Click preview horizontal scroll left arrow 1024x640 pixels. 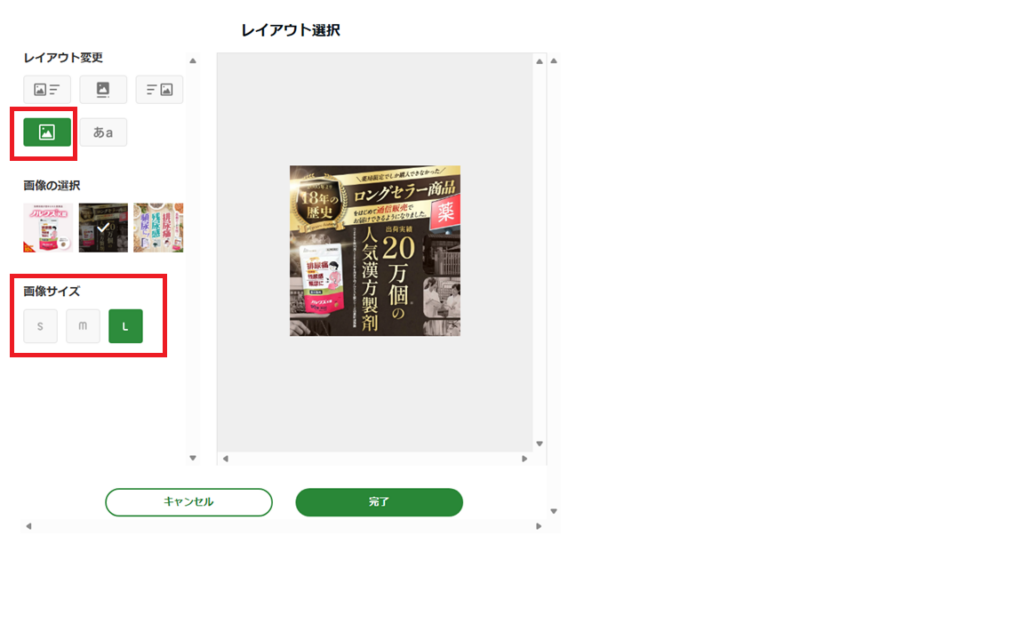pyautogui.click(x=226, y=458)
